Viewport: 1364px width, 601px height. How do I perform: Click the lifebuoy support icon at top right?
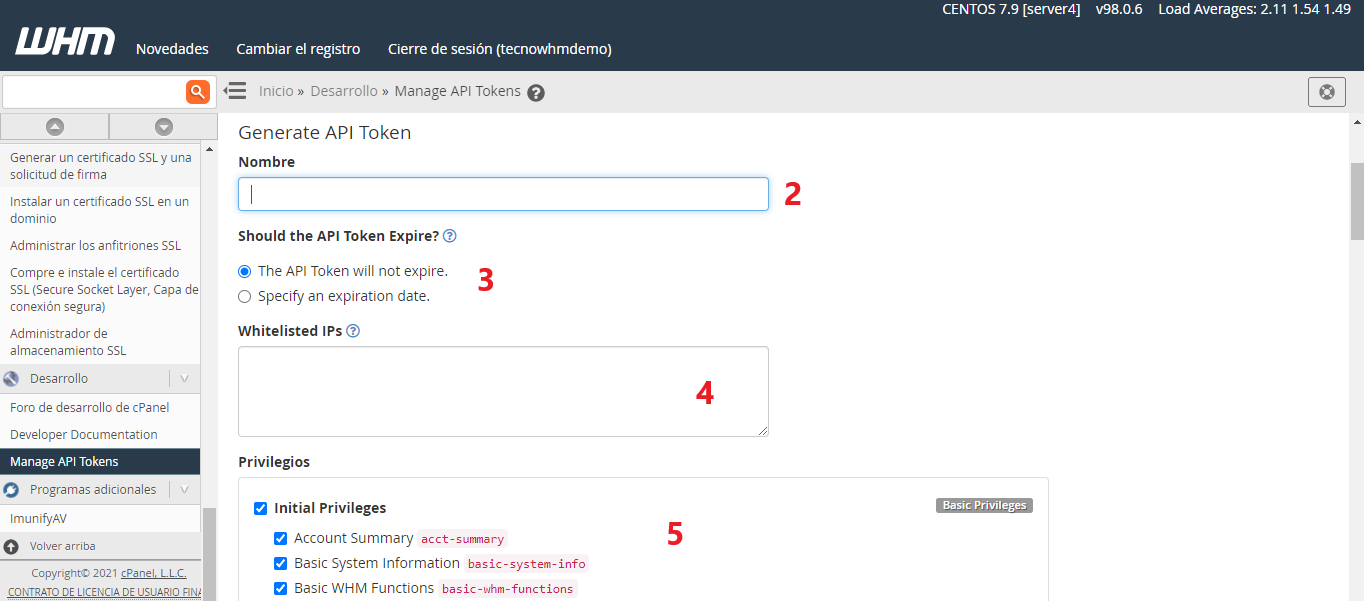pos(1326,92)
